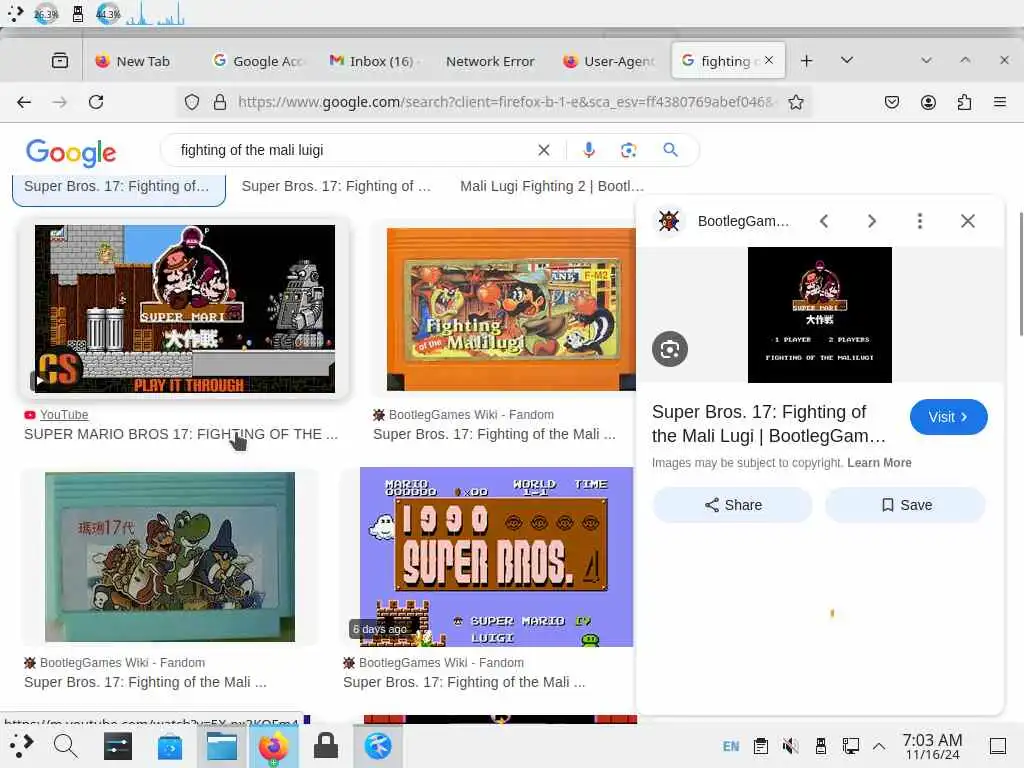The width and height of the screenshot is (1024, 768).
Task: Click Lens search button on preview image
Action: coord(670,349)
